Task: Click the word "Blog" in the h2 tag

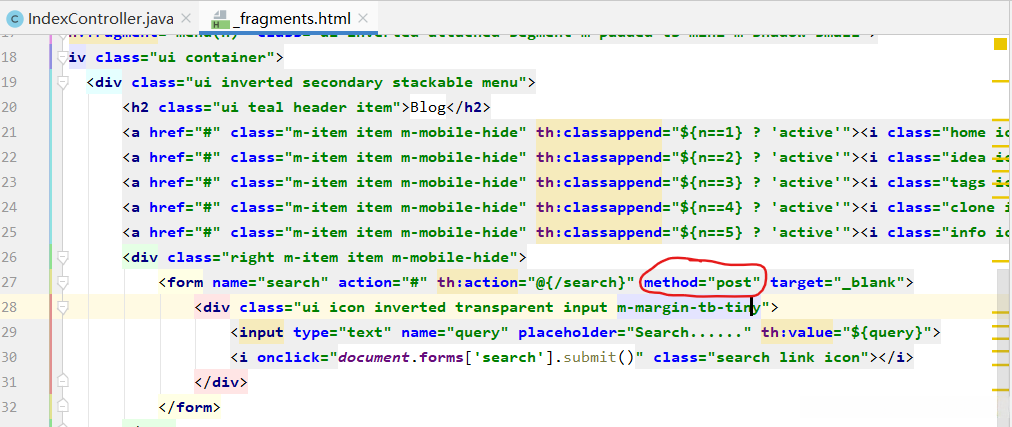Action: click(428, 107)
